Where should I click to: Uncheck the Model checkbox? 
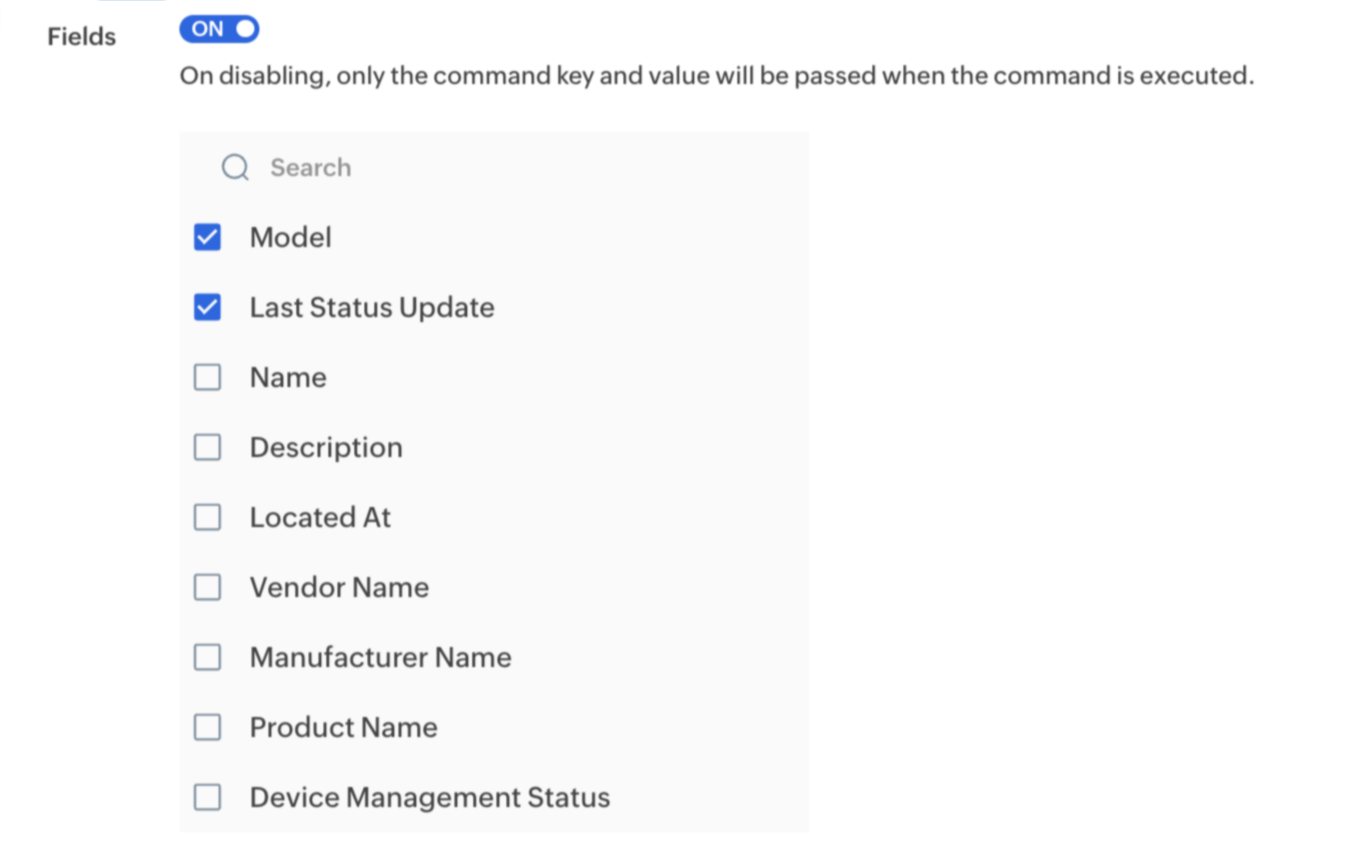(207, 237)
